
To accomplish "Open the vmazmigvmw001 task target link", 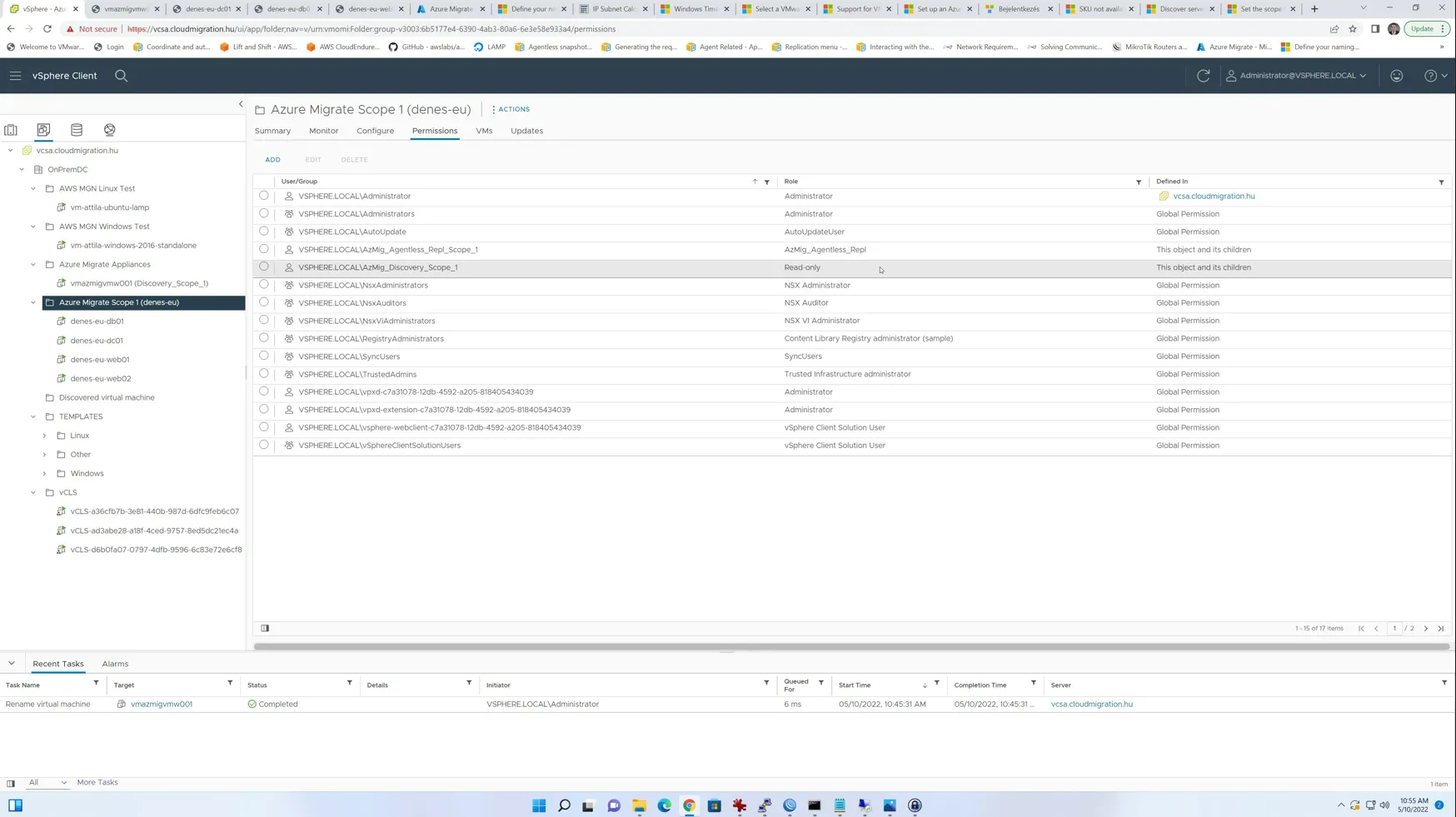I will (x=162, y=705).
